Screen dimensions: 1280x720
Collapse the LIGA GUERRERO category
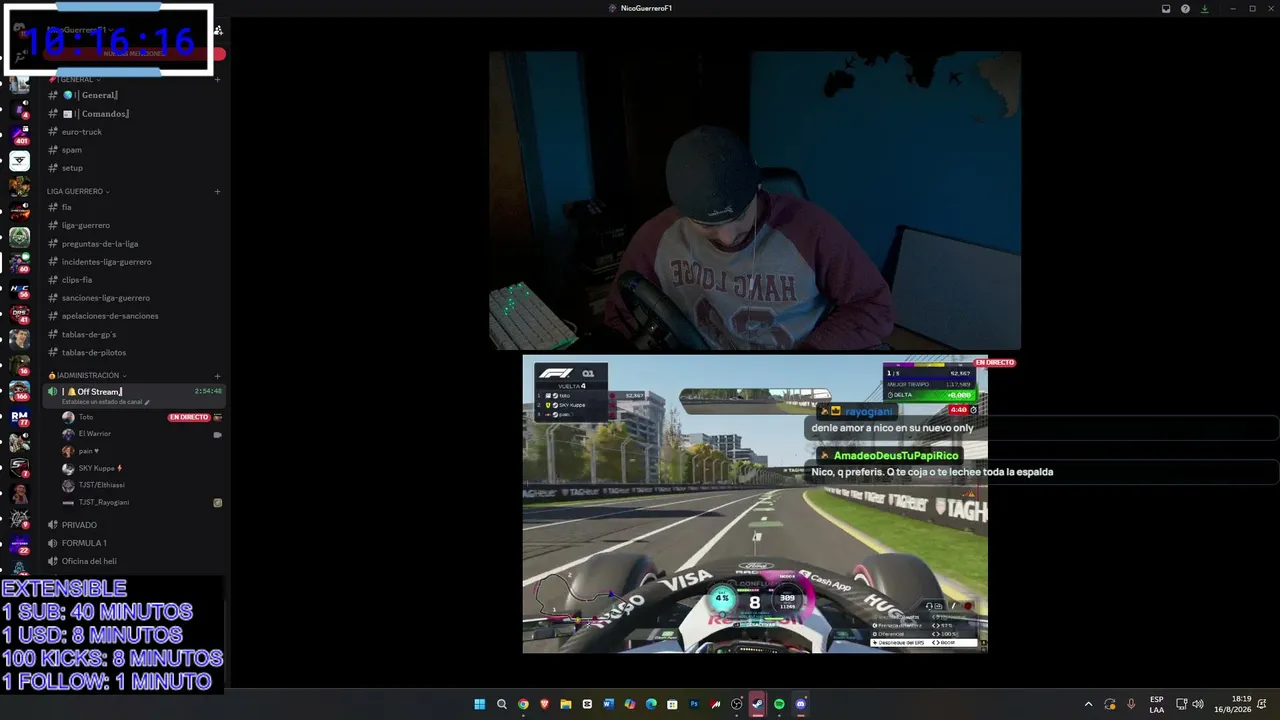(78, 191)
